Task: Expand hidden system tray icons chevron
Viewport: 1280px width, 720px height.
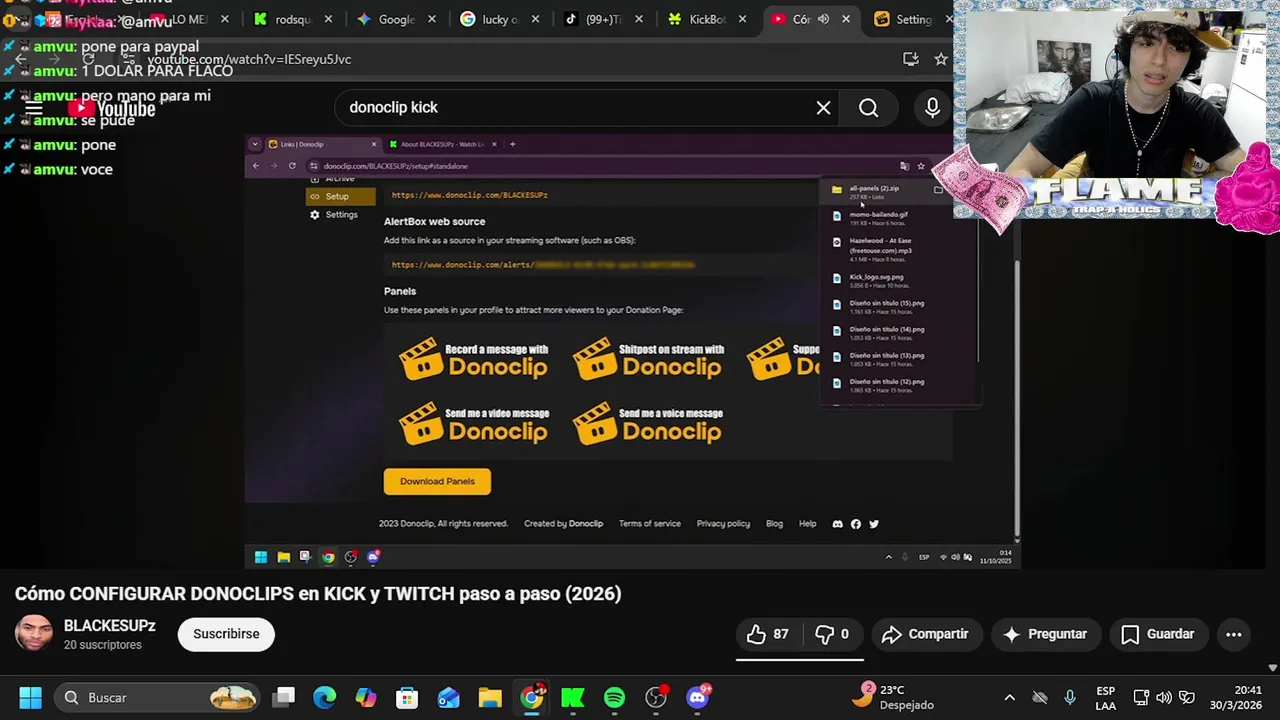Action: 1010,697
